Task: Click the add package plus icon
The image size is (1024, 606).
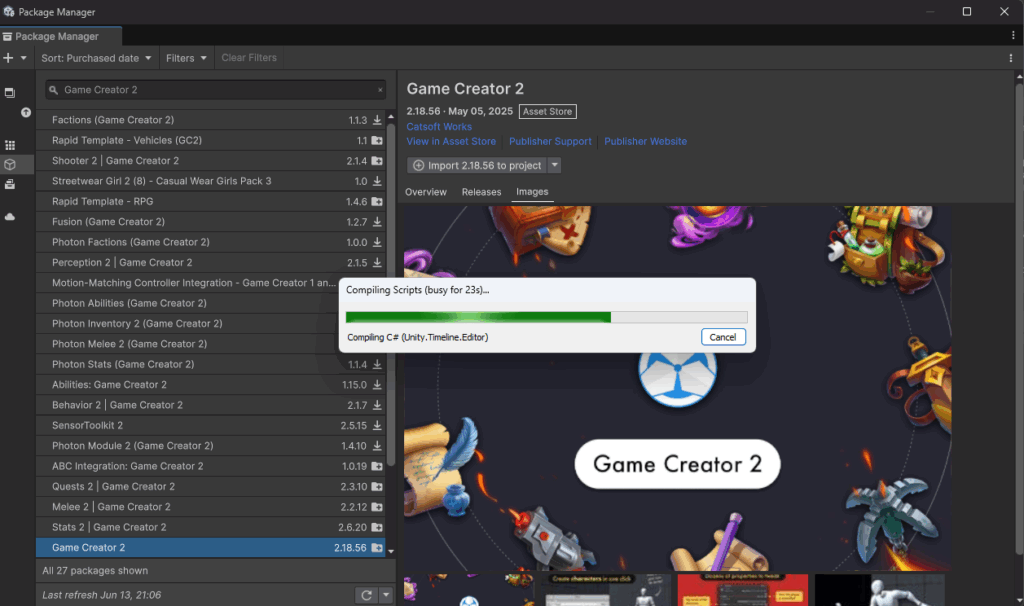Action: point(8,58)
